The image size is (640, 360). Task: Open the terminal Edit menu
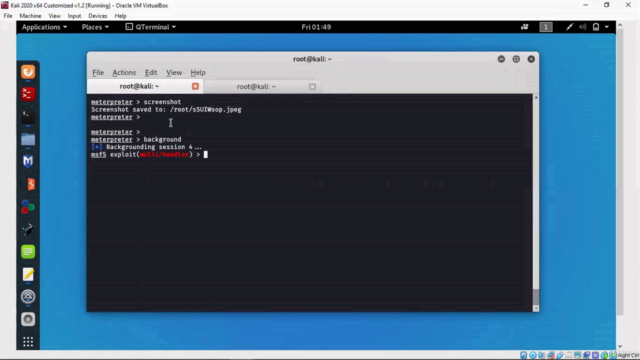151,73
